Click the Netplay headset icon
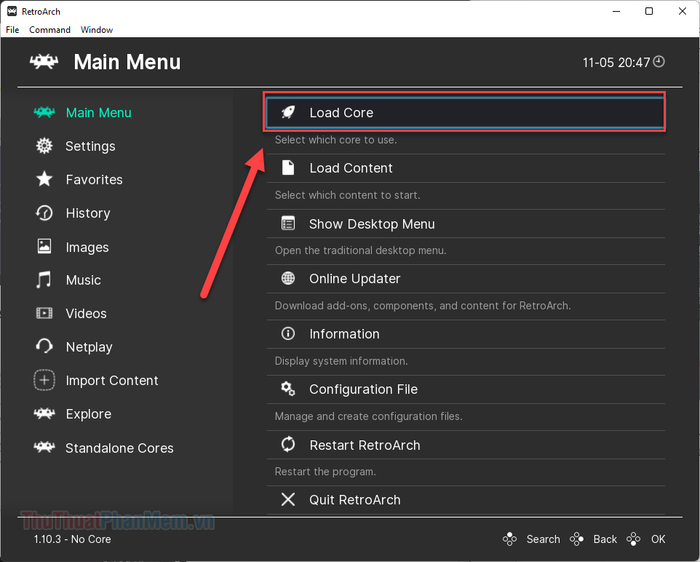 [44, 346]
